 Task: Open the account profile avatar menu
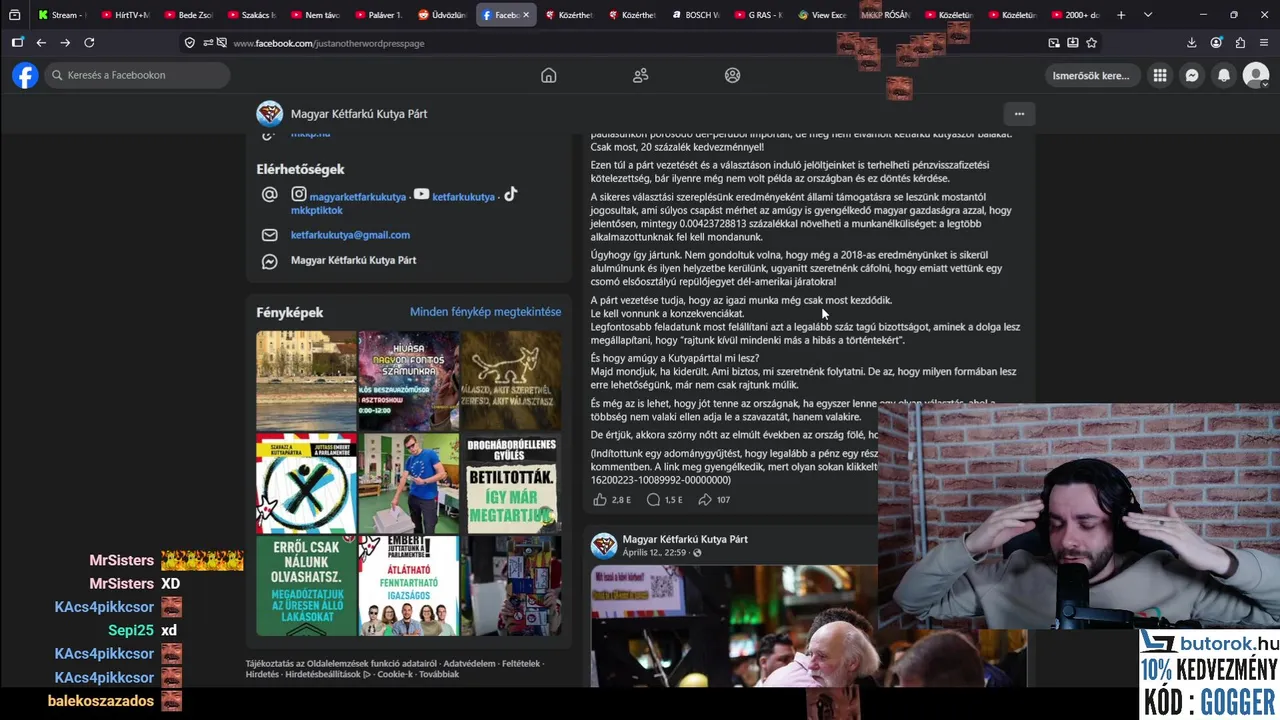tap(1256, 75)
